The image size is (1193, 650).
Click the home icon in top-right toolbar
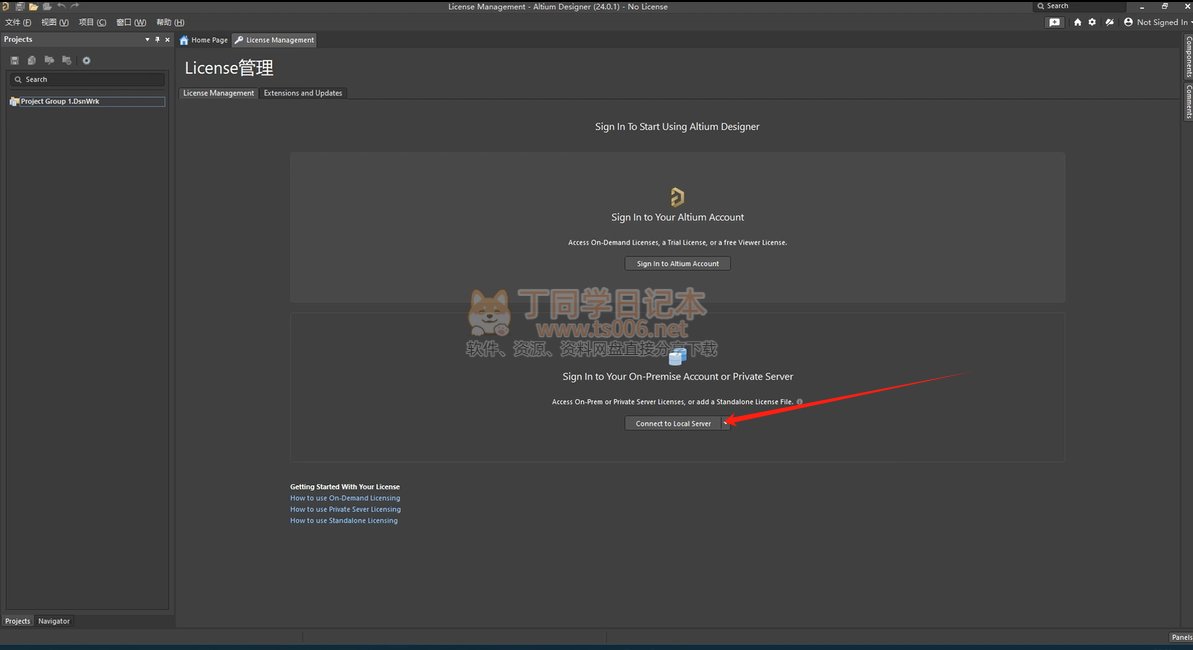[1077, 22]
